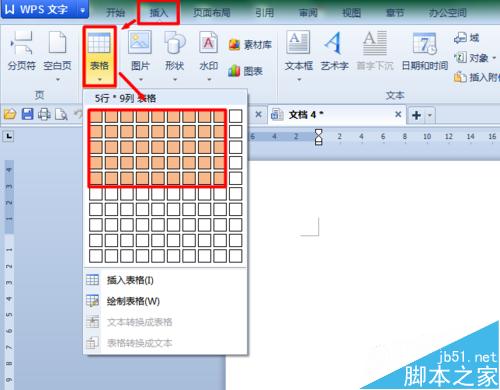Add a new document tab with plus button
500x390 pixels.
pos(417,115)
